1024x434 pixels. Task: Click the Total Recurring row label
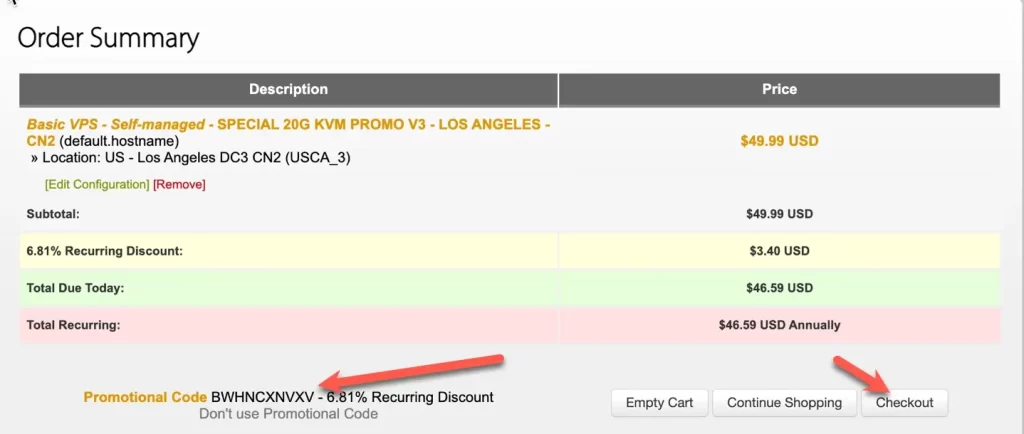pos(73,324)
